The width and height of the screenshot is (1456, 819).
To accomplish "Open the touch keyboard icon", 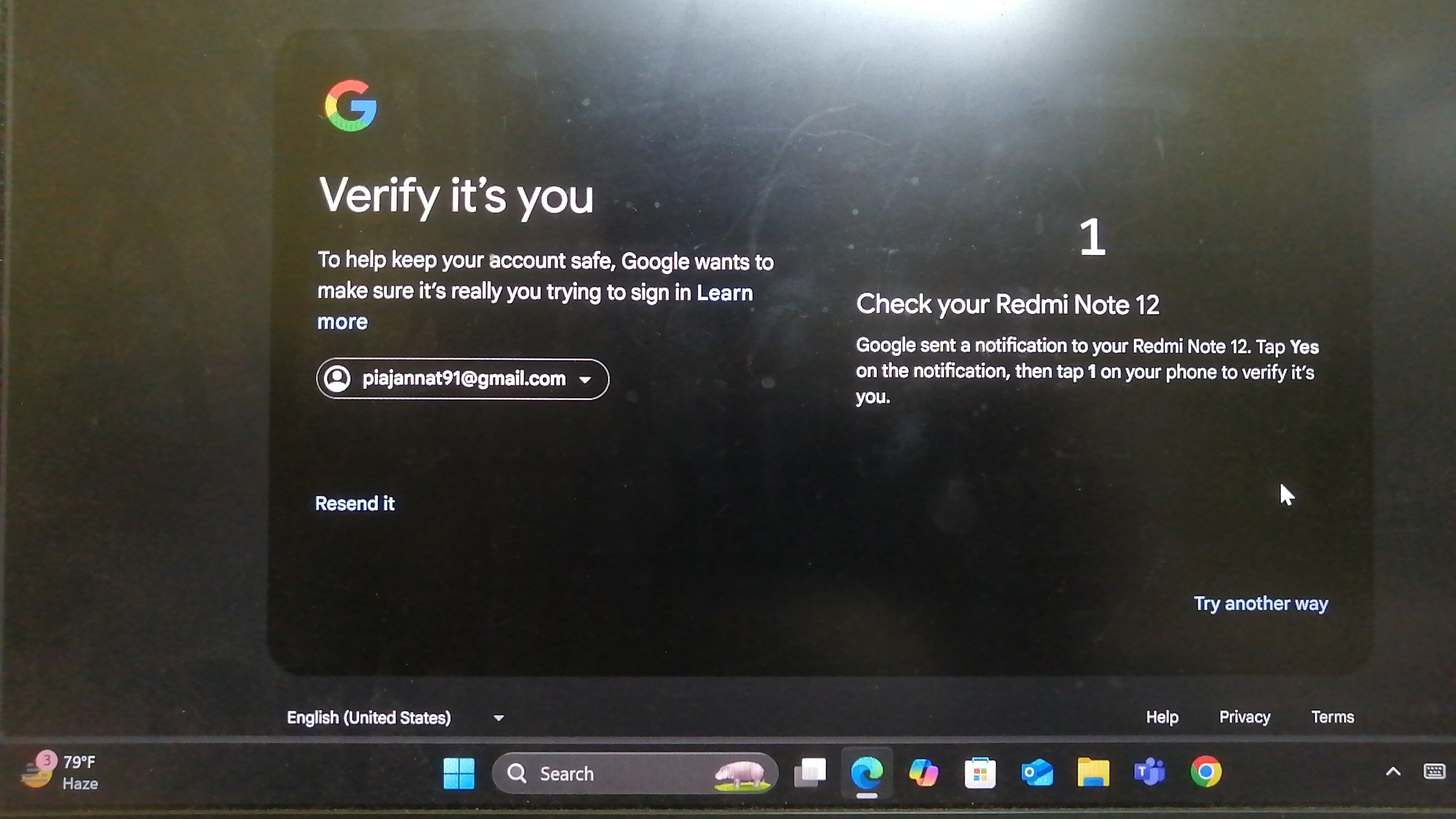I will (x=1434, y=771).
